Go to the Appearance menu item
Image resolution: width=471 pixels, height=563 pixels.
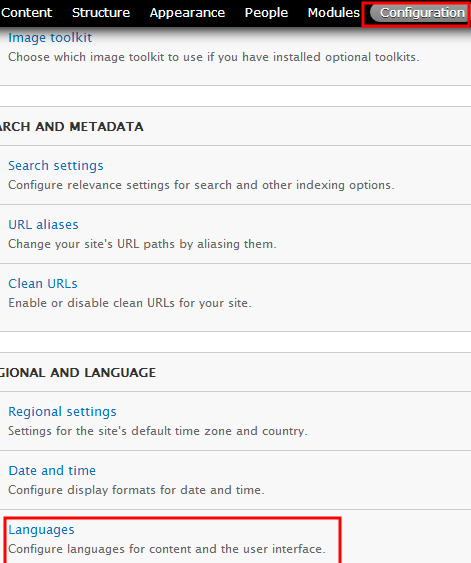click(x=187, y=13)
